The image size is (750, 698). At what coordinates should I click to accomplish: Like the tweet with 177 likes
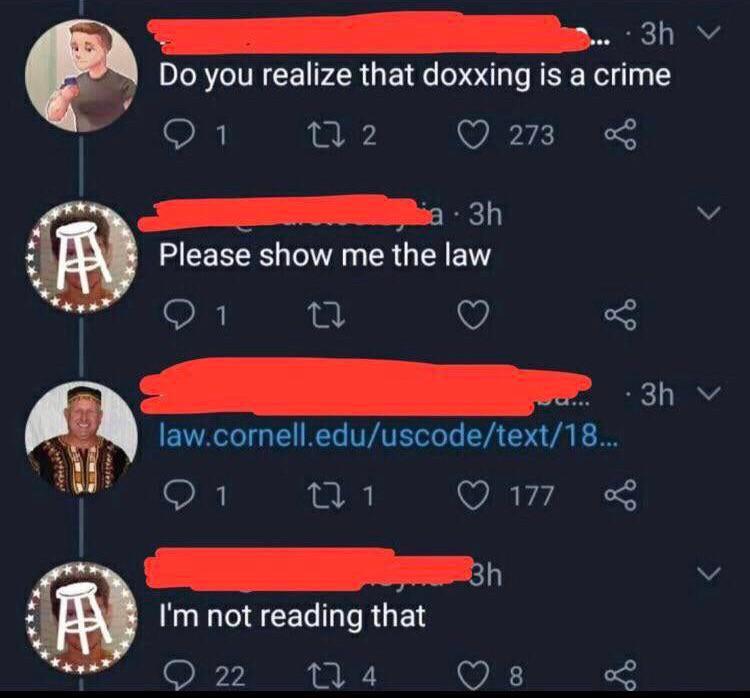[473, 496]
